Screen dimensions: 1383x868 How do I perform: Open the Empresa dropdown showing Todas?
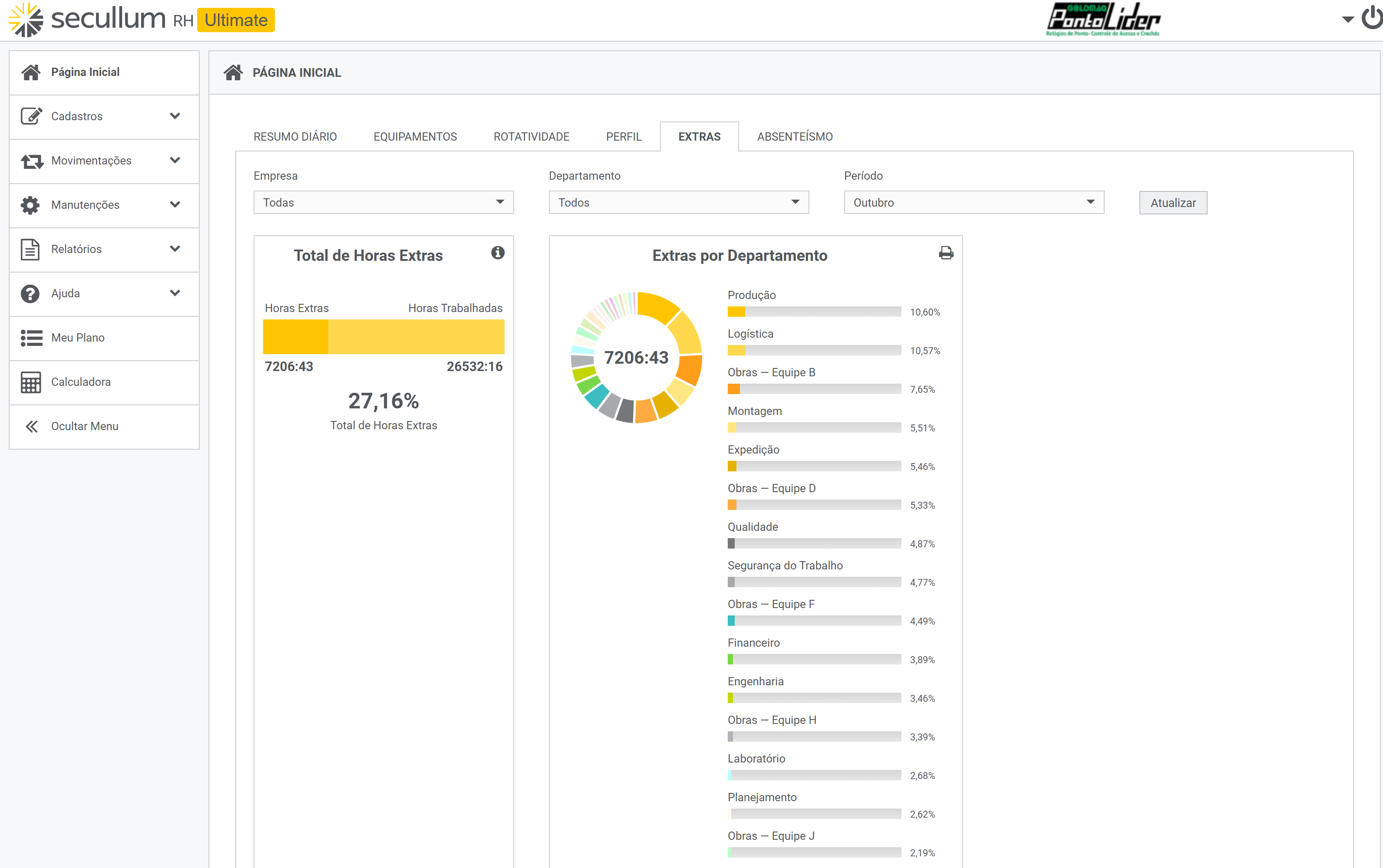[x=383, y=202]
